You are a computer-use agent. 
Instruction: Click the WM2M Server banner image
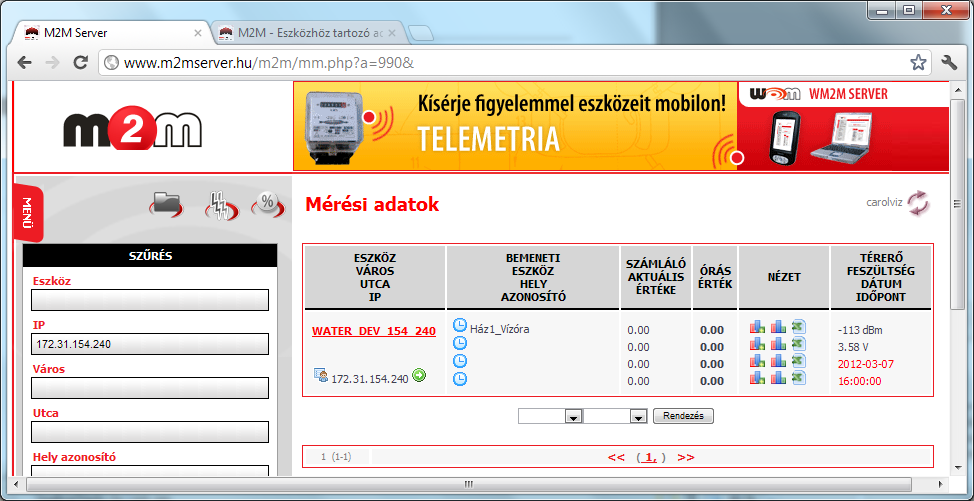coord(843,126)
